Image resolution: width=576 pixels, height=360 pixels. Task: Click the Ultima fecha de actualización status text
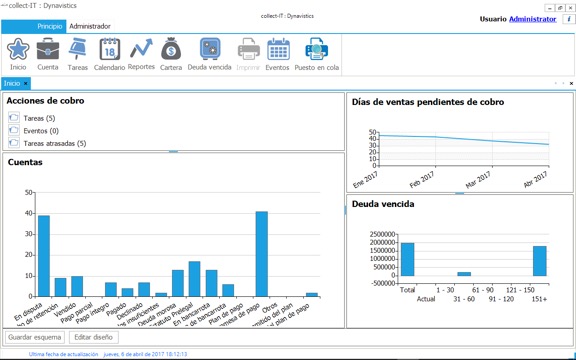[x=63, y=354]
